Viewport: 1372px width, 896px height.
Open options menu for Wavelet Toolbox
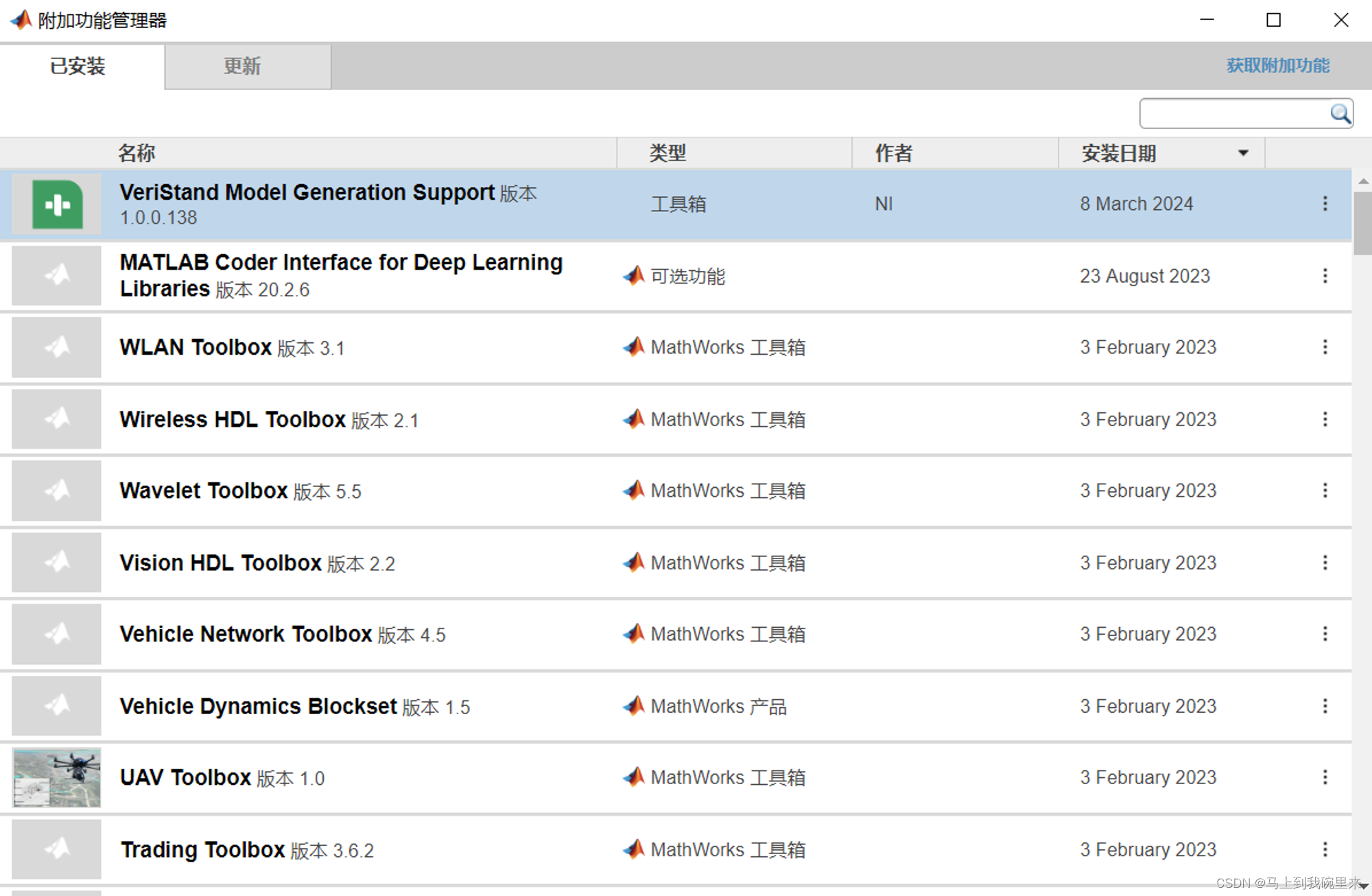[1325, 491]
